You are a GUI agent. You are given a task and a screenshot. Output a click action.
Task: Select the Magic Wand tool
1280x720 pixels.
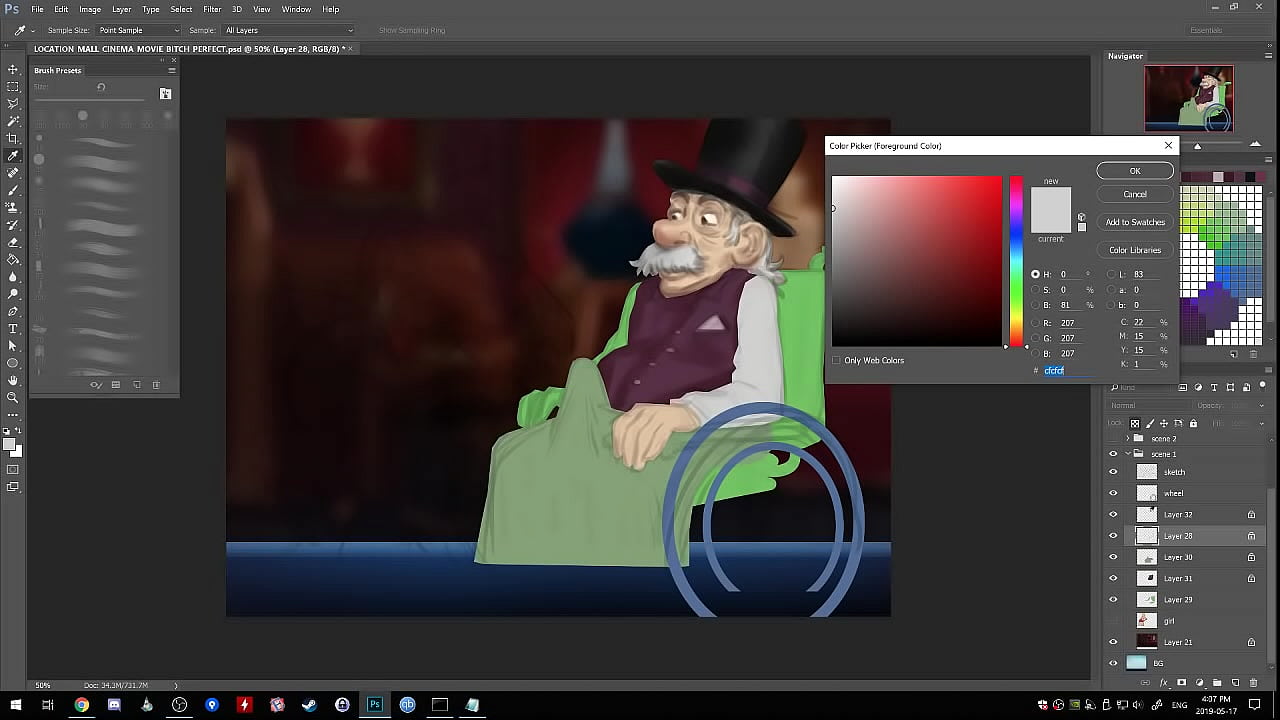13,121
